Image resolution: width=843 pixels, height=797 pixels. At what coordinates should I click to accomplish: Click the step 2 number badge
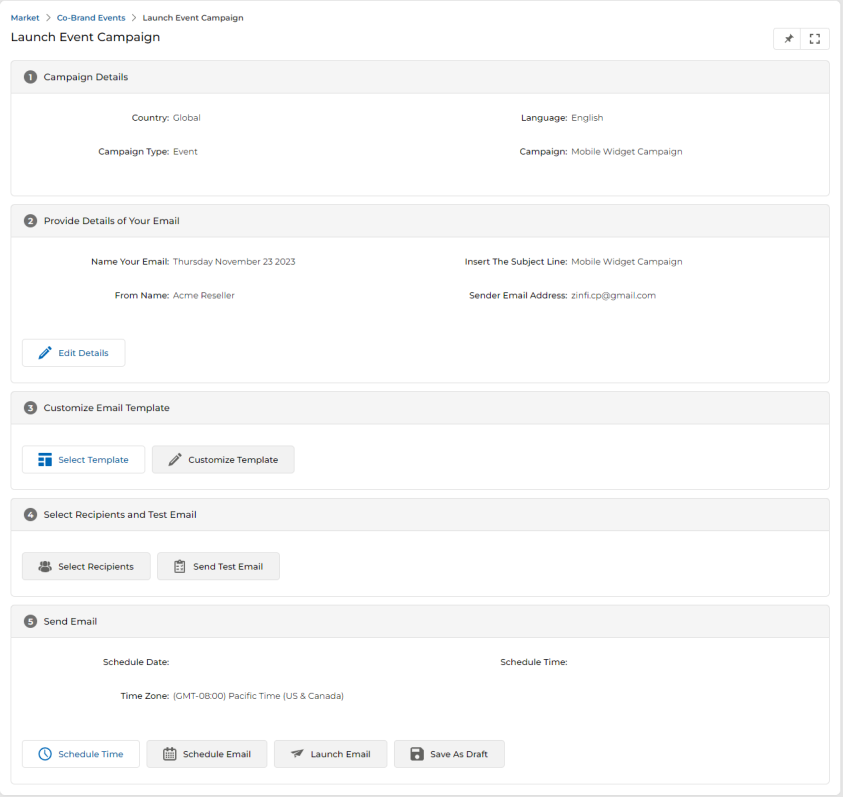(30, 221)
